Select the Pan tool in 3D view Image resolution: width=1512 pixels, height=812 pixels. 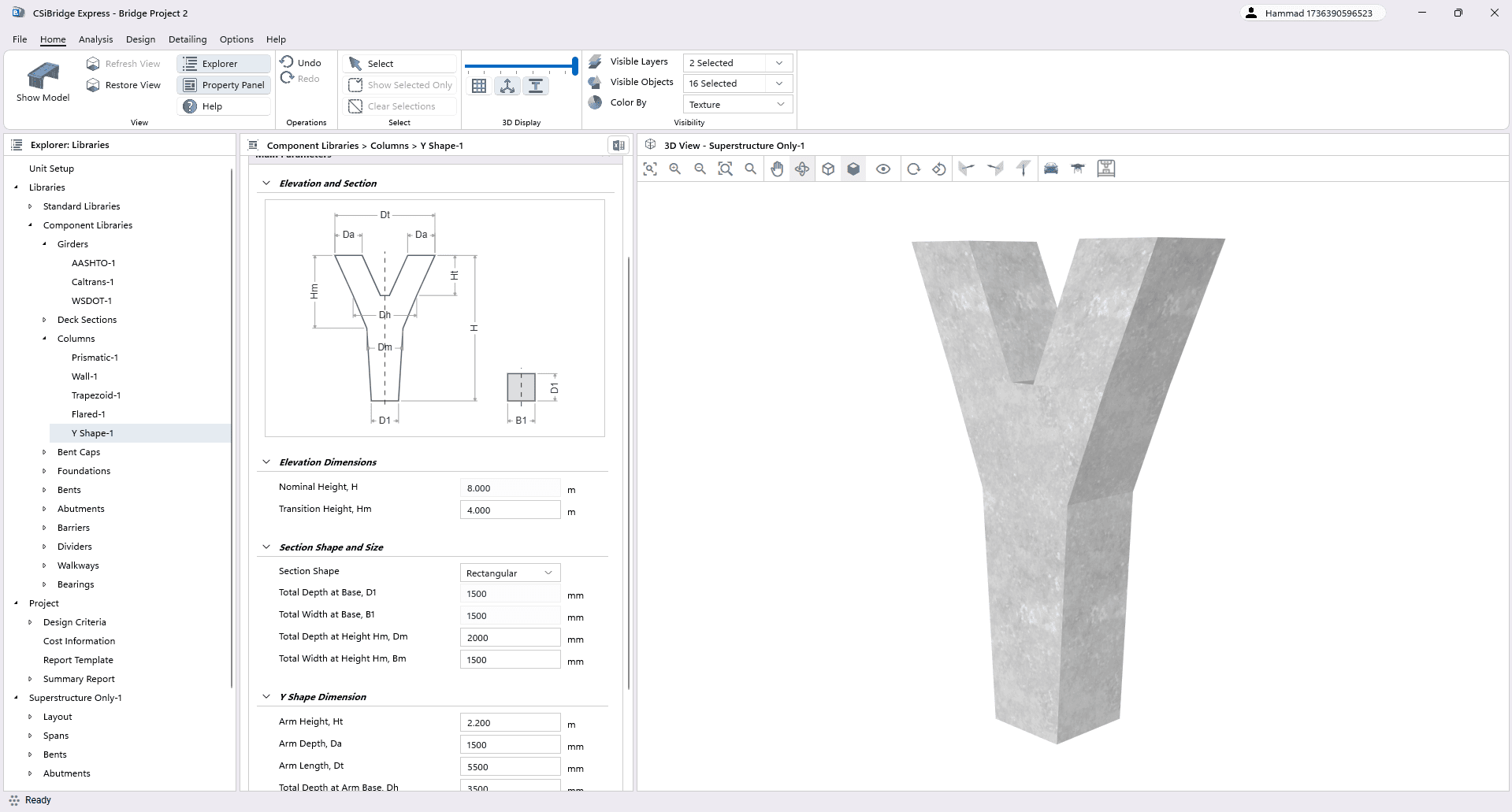tap(778, 169)
